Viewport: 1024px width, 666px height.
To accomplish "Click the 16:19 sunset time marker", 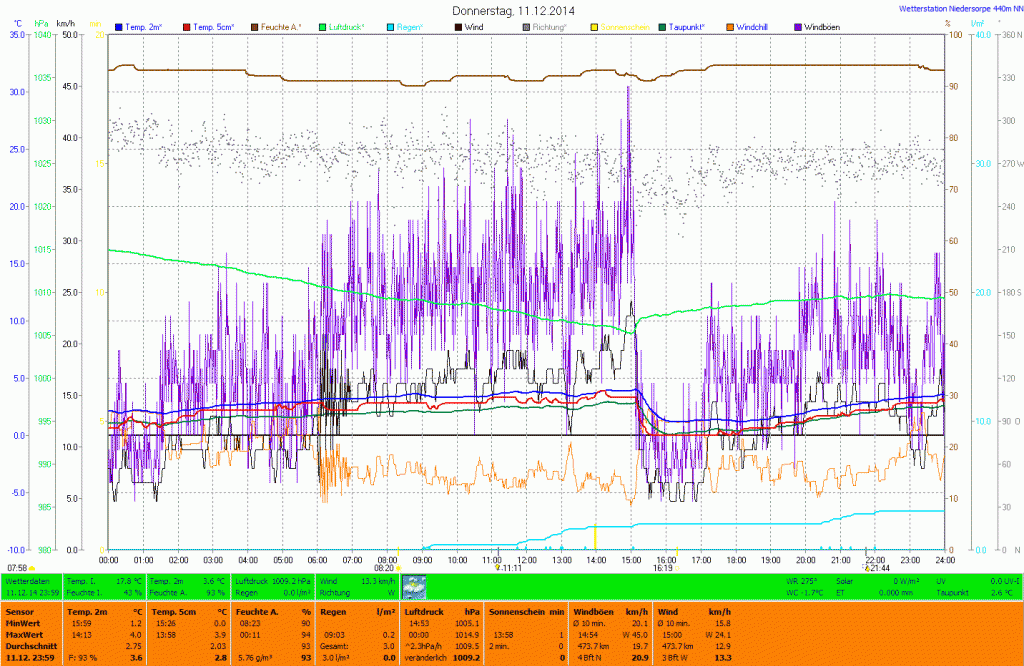I will (663, 567).
